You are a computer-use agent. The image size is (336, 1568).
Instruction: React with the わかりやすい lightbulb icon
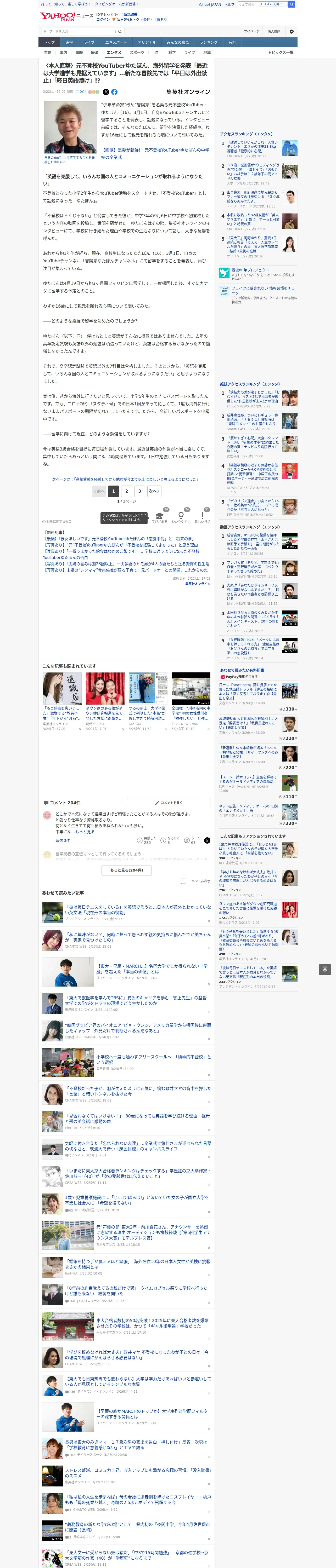[181, 516]
